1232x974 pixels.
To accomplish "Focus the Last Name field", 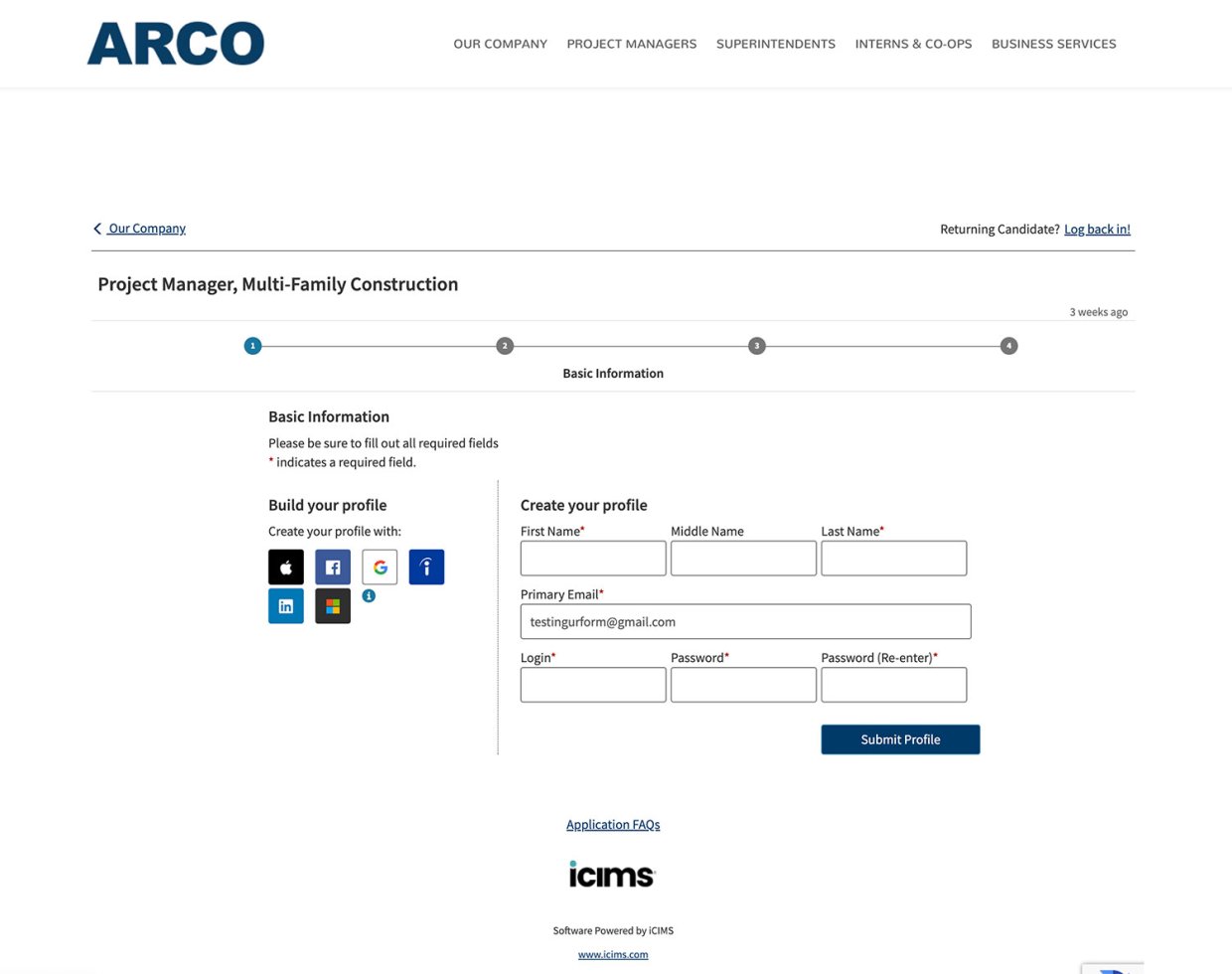I will (x=894, y=559).
